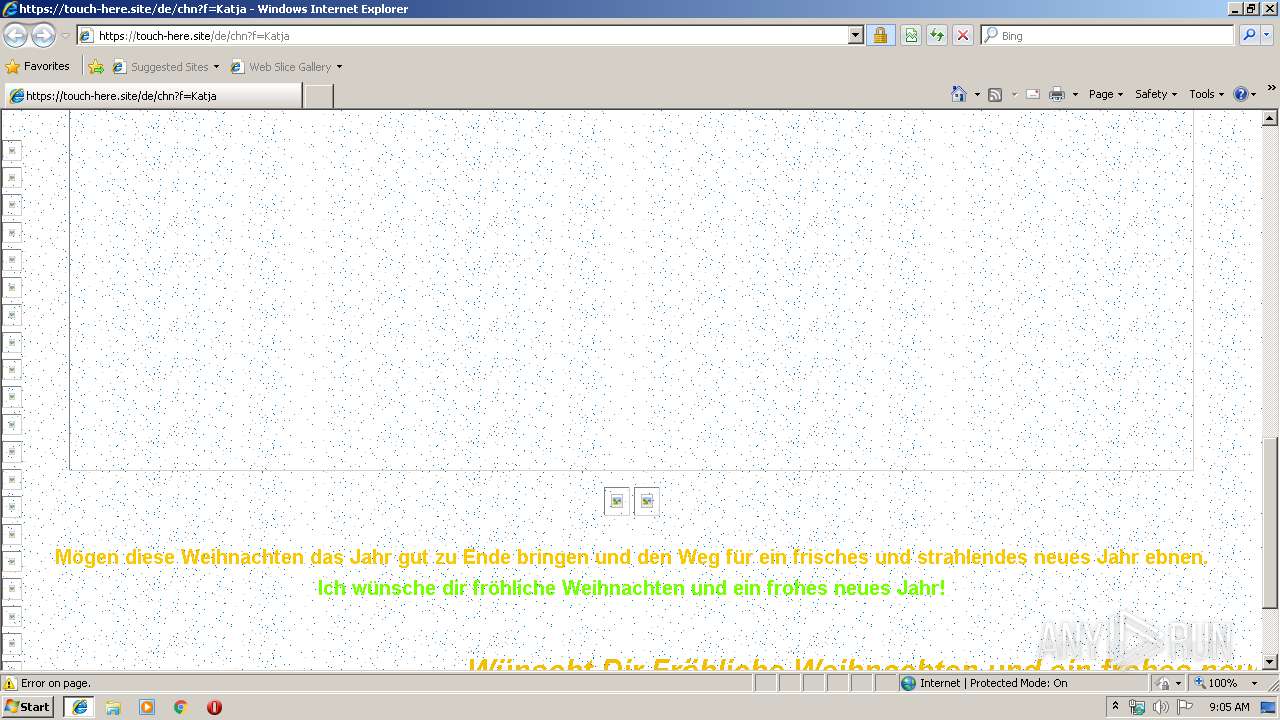Screen dimensions: 1280x720
Task: Click 'Error on page' warning icon
Action: coord(10,684)
